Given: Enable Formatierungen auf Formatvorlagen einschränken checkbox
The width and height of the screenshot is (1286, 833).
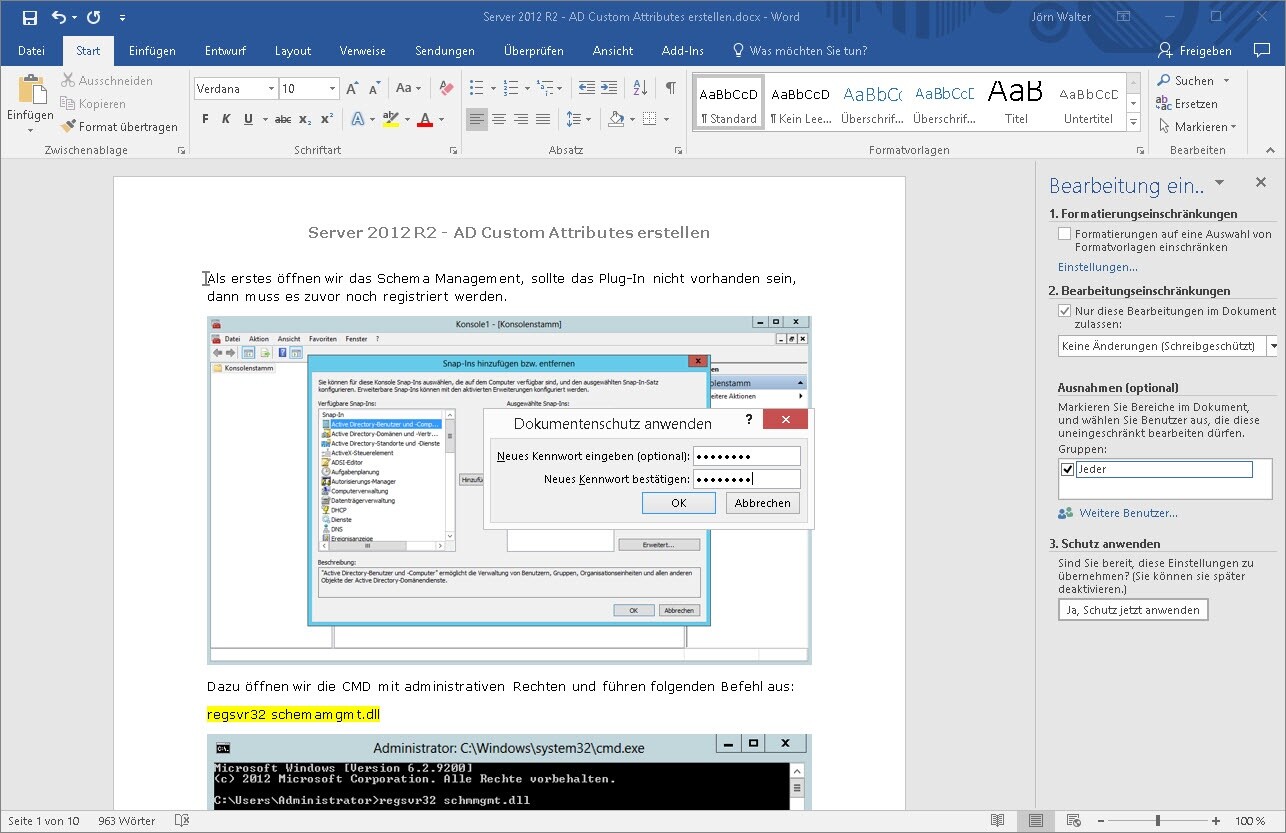Looking at the screenshot, I should [x=1065, y=234].
